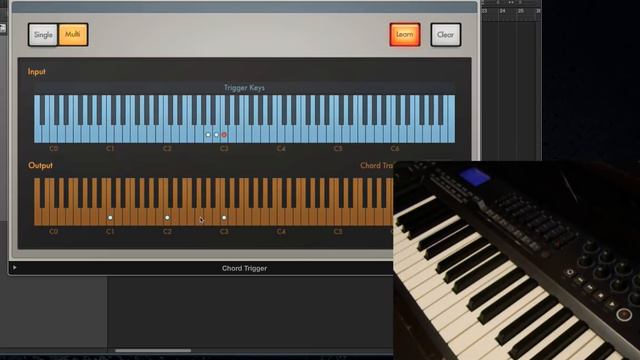Click the keyboard video overlay thumbnail

tap(516, 260)
